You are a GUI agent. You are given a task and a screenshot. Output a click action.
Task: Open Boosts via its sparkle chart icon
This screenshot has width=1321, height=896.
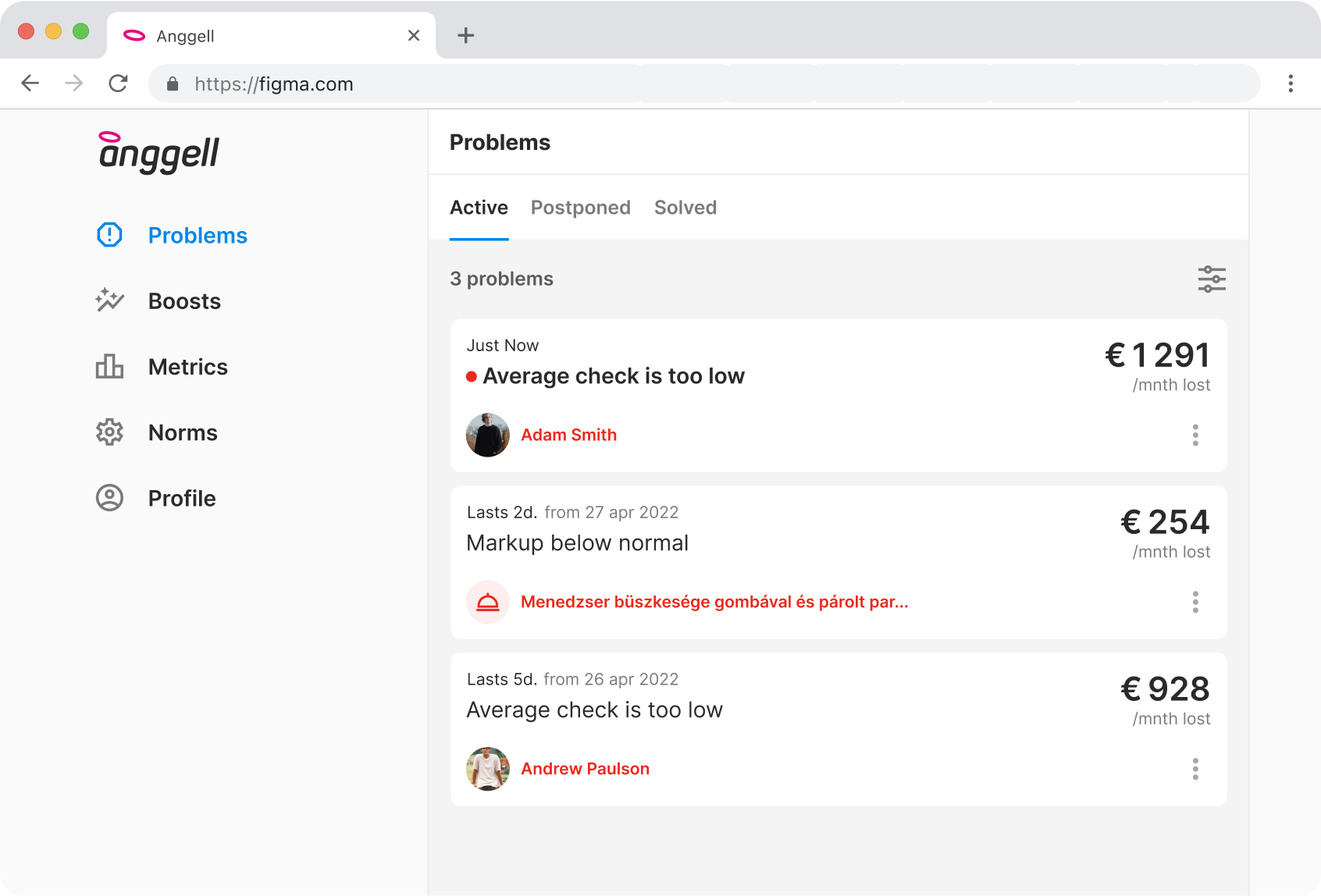pos(109,300)
